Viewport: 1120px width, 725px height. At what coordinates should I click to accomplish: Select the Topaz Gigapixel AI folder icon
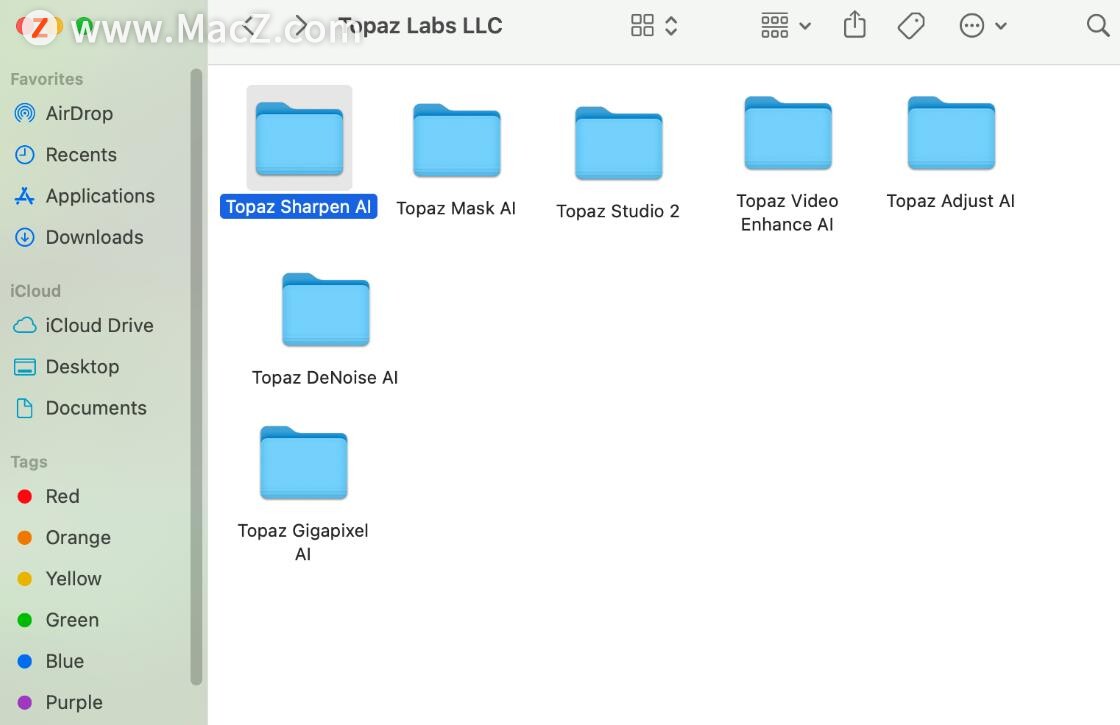click(x=304, y=462)
